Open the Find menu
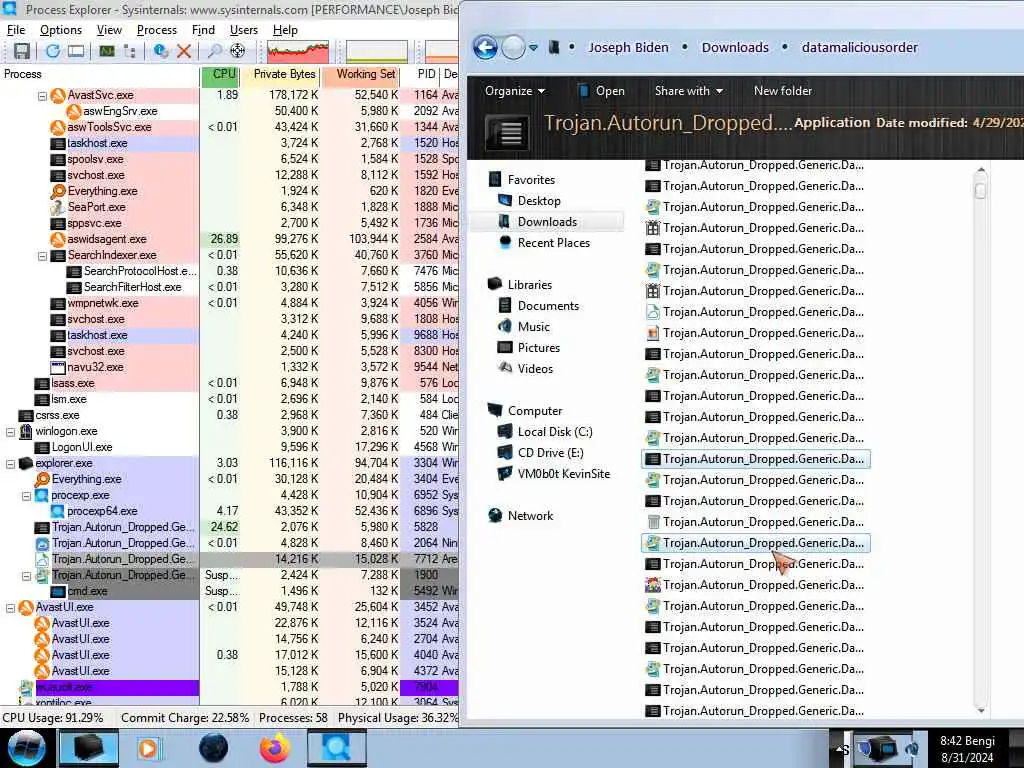The height and width of the screenshot is (768, 1024). pyautogui.click(x=203, y=30)
